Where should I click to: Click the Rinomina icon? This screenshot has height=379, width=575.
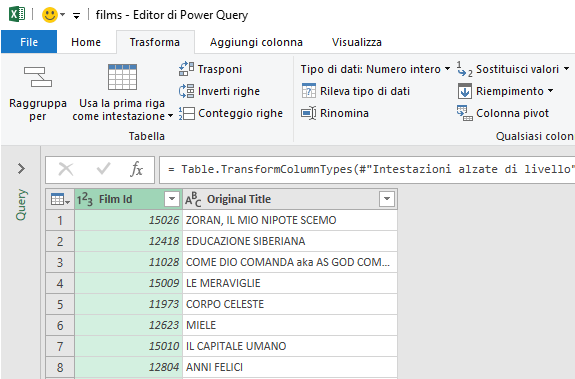pyautogui.click(x=308, y=113)
